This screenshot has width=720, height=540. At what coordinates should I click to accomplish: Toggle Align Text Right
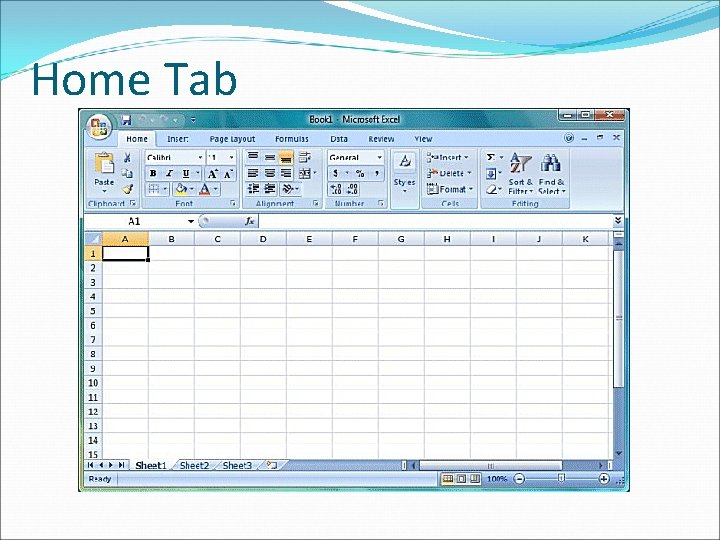click(x=286, y=173)
